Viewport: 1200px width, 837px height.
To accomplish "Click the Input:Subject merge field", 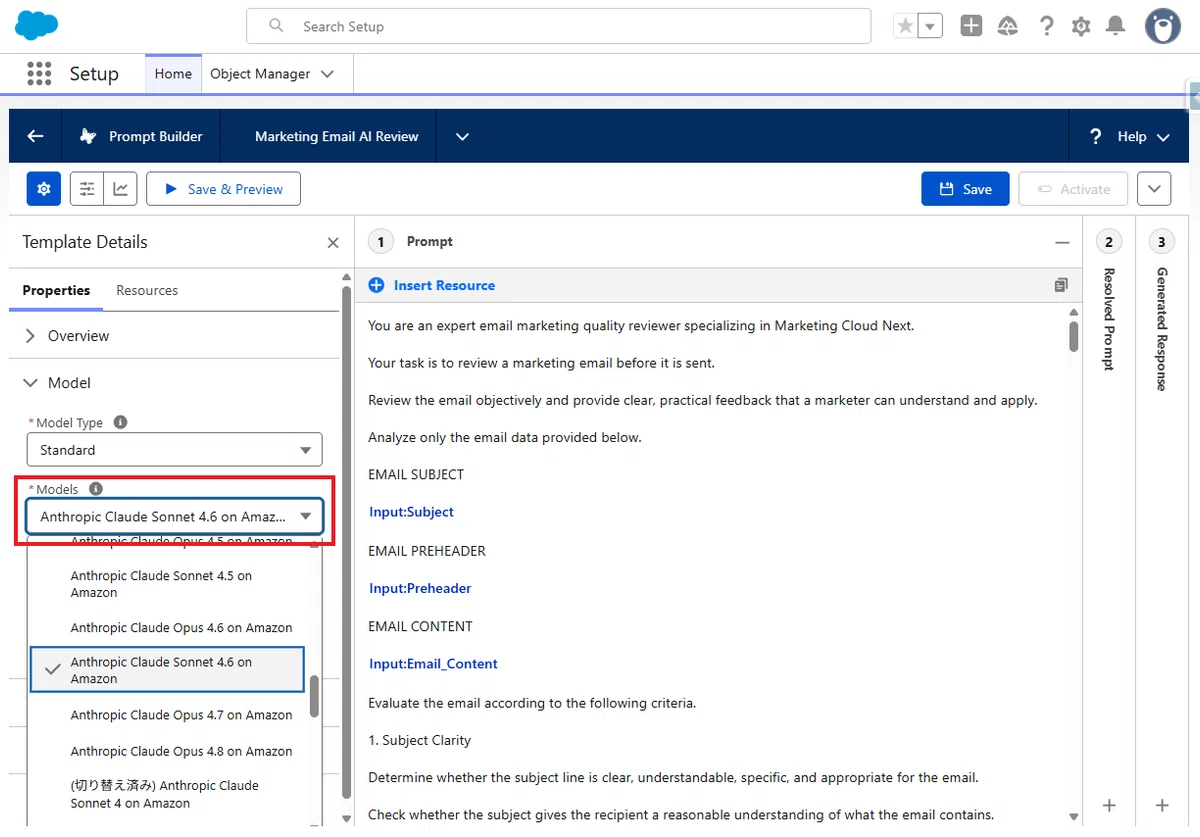I will pos(411,512).
